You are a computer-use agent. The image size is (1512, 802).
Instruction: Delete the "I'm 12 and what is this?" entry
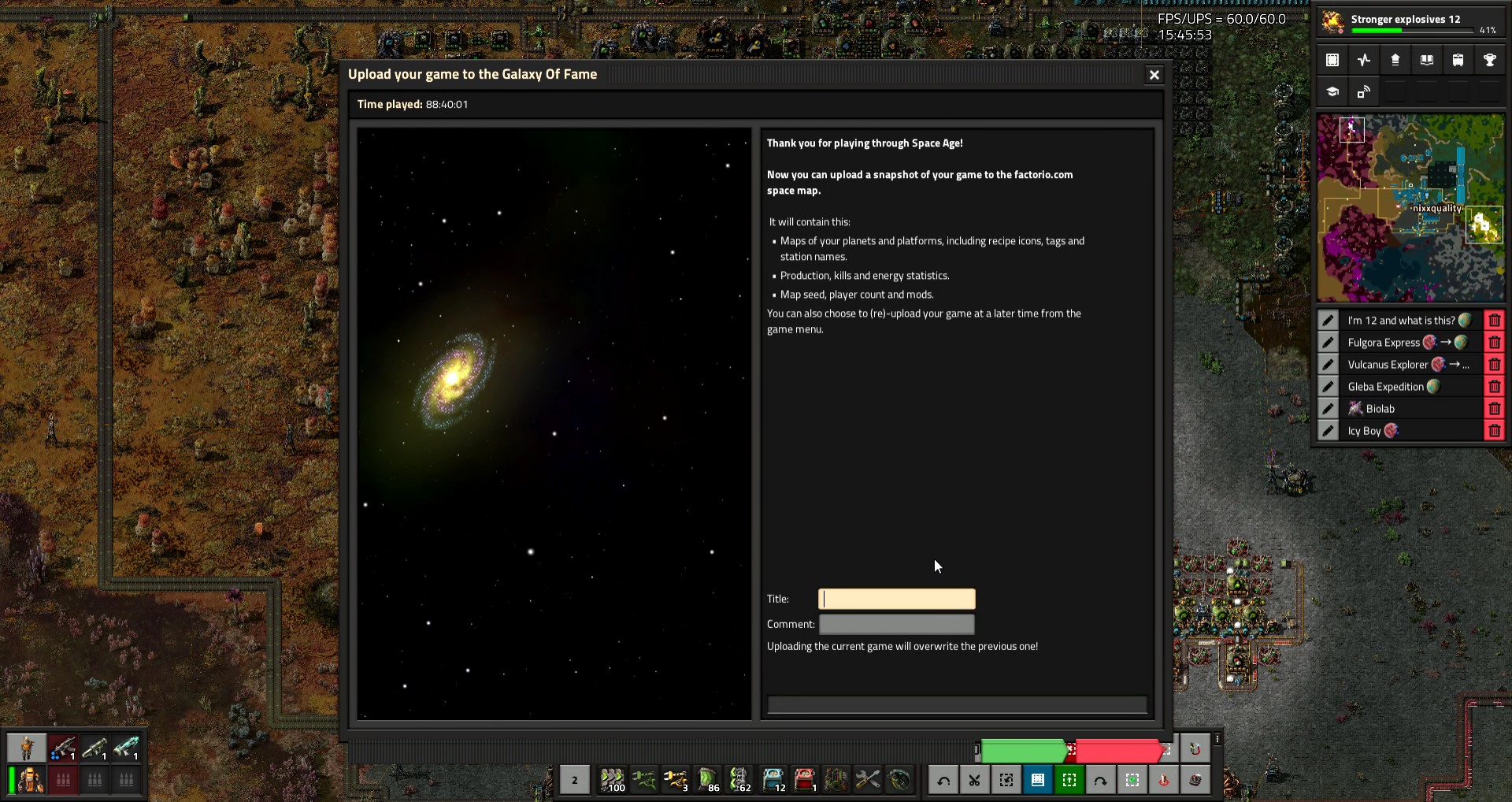point(1494,321)
